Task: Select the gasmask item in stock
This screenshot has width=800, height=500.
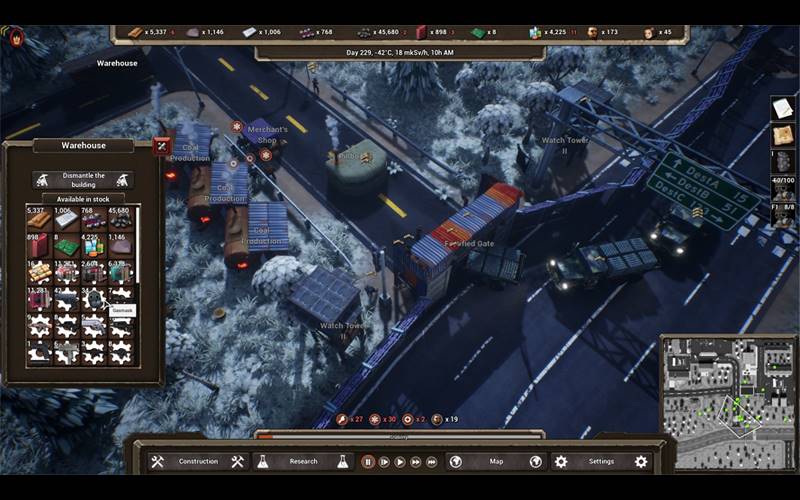Action: pyautogui.click(x=94, y=298)
